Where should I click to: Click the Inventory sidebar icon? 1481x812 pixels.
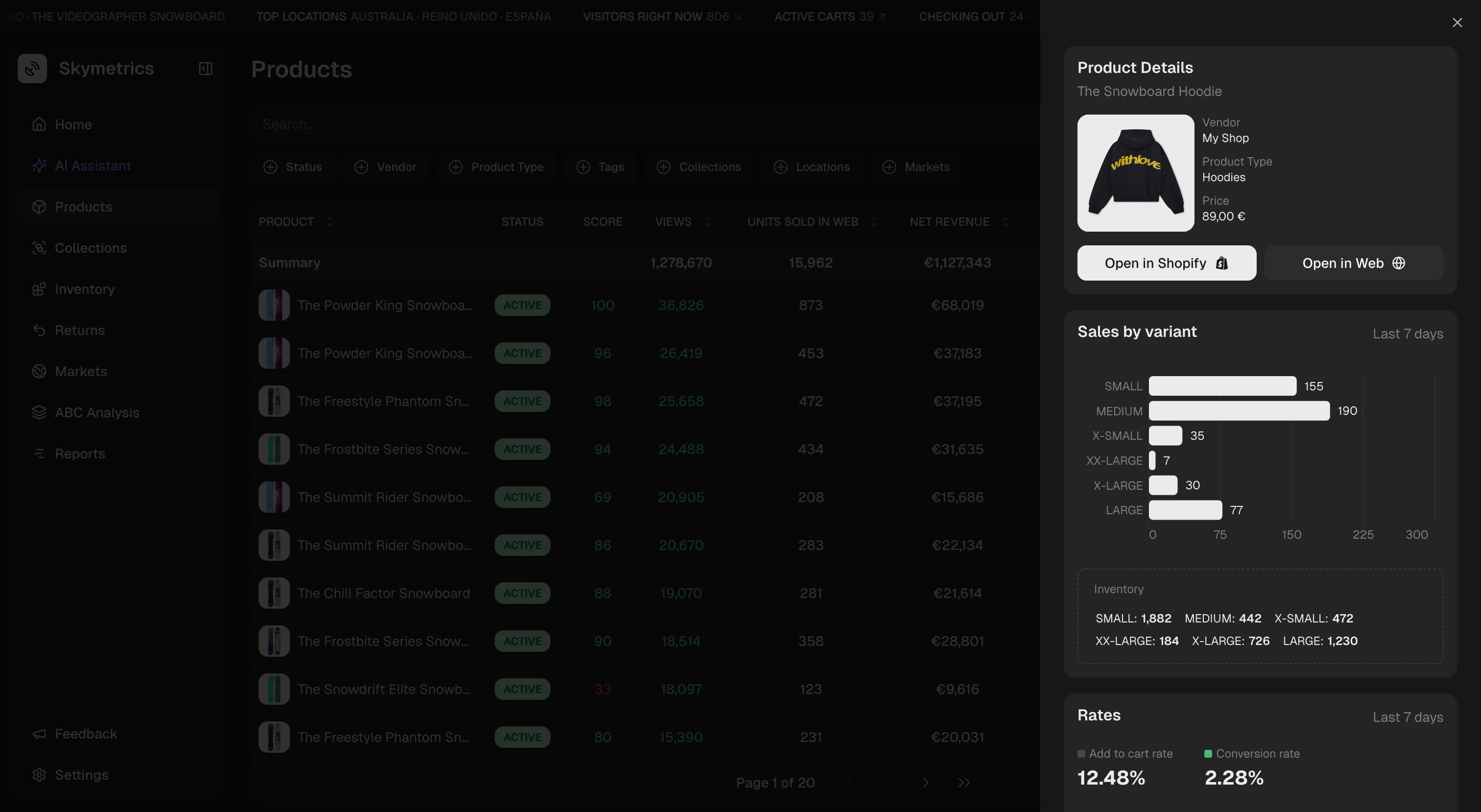(x=39, y=289)
